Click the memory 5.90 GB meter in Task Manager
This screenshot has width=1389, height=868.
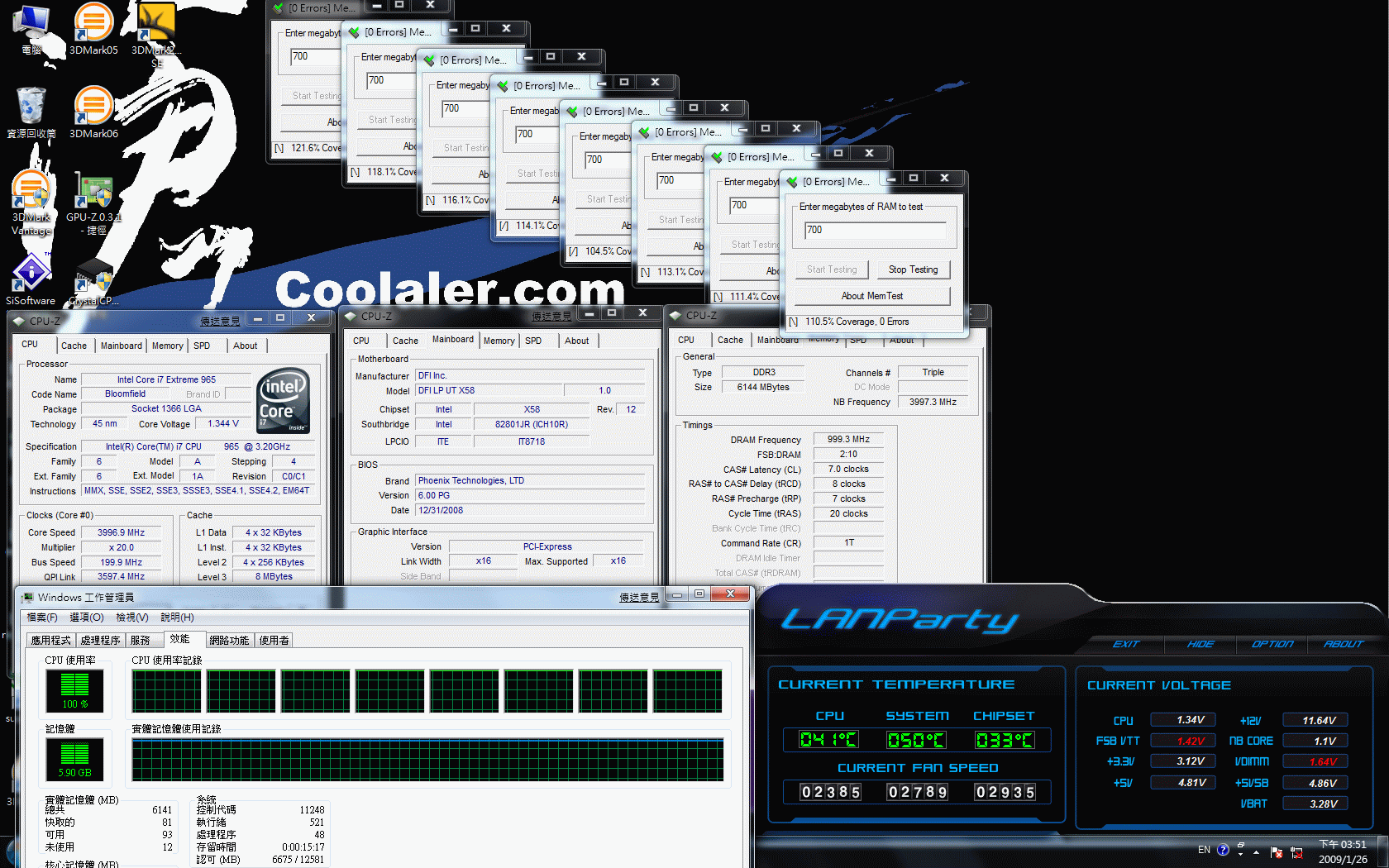coord(74,760)
